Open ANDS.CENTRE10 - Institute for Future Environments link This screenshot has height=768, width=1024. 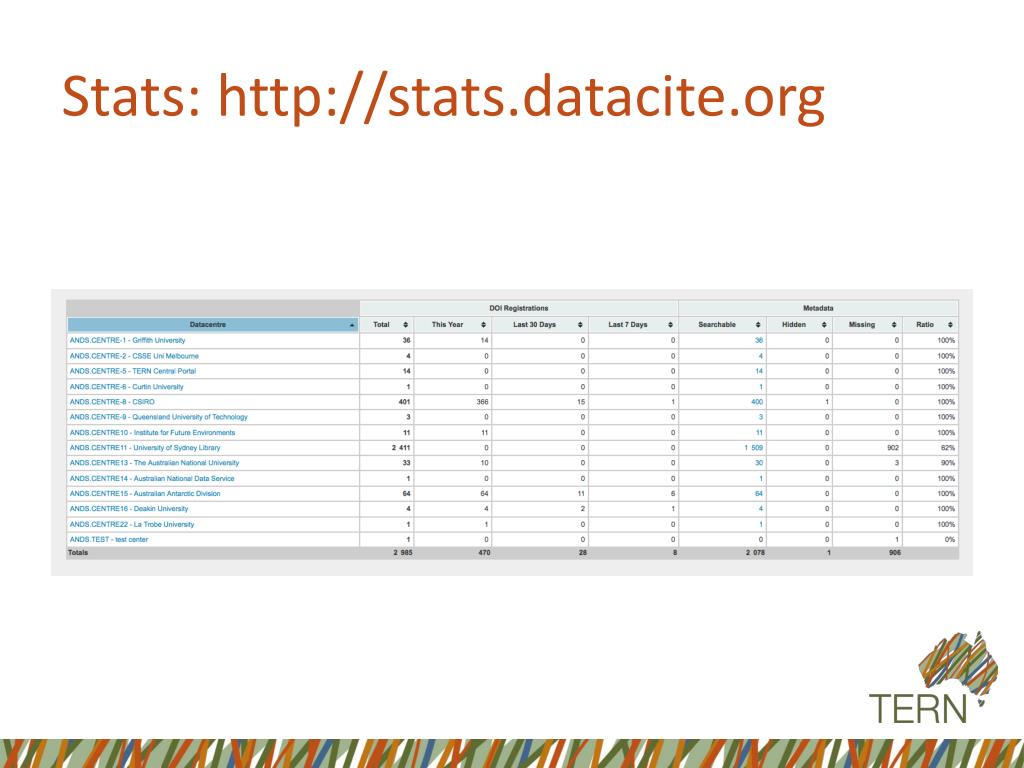pyautogui.click(x=152, y=432)
